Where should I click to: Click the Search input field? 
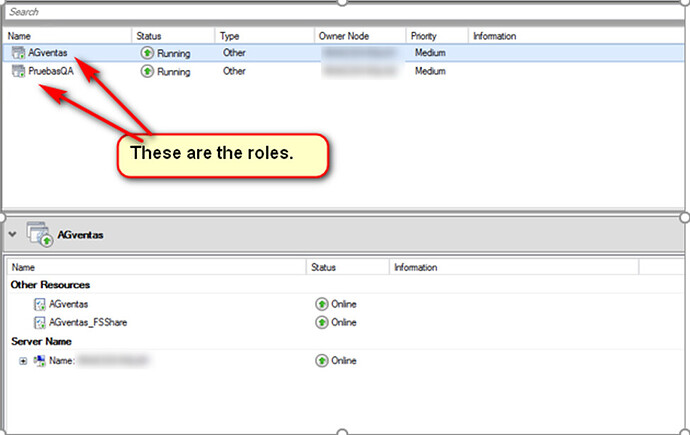[340, 12]
